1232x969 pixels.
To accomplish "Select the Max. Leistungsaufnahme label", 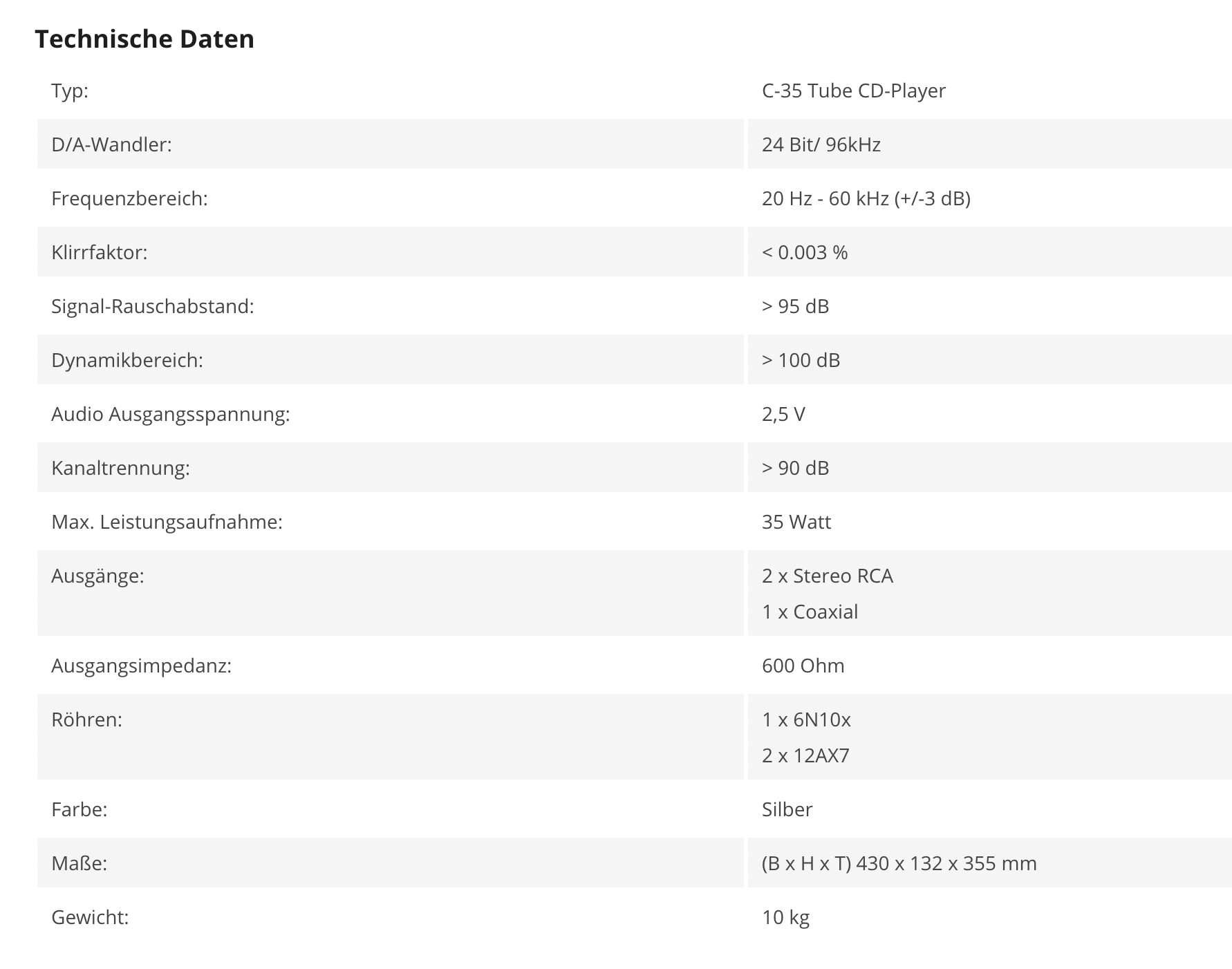I will pyautogui.click(x=167, y=522).
